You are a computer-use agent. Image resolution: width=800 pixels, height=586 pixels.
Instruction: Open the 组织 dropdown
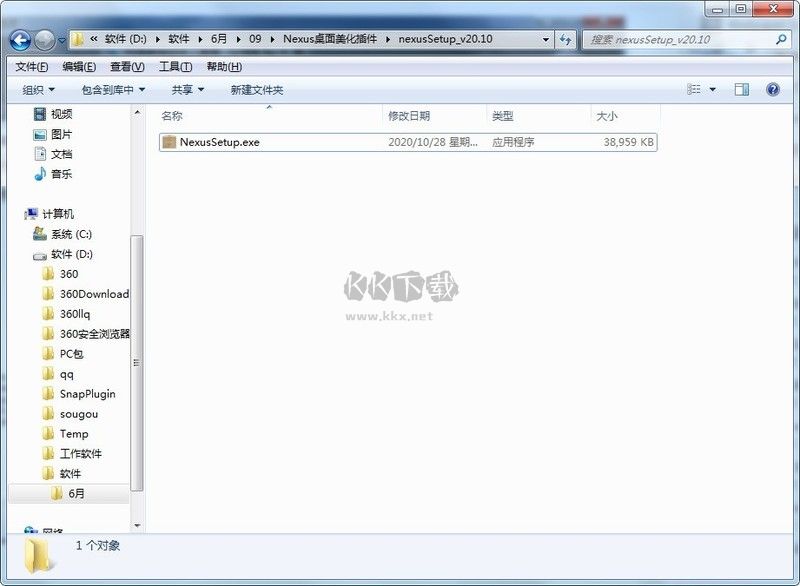tap(38, 90)
